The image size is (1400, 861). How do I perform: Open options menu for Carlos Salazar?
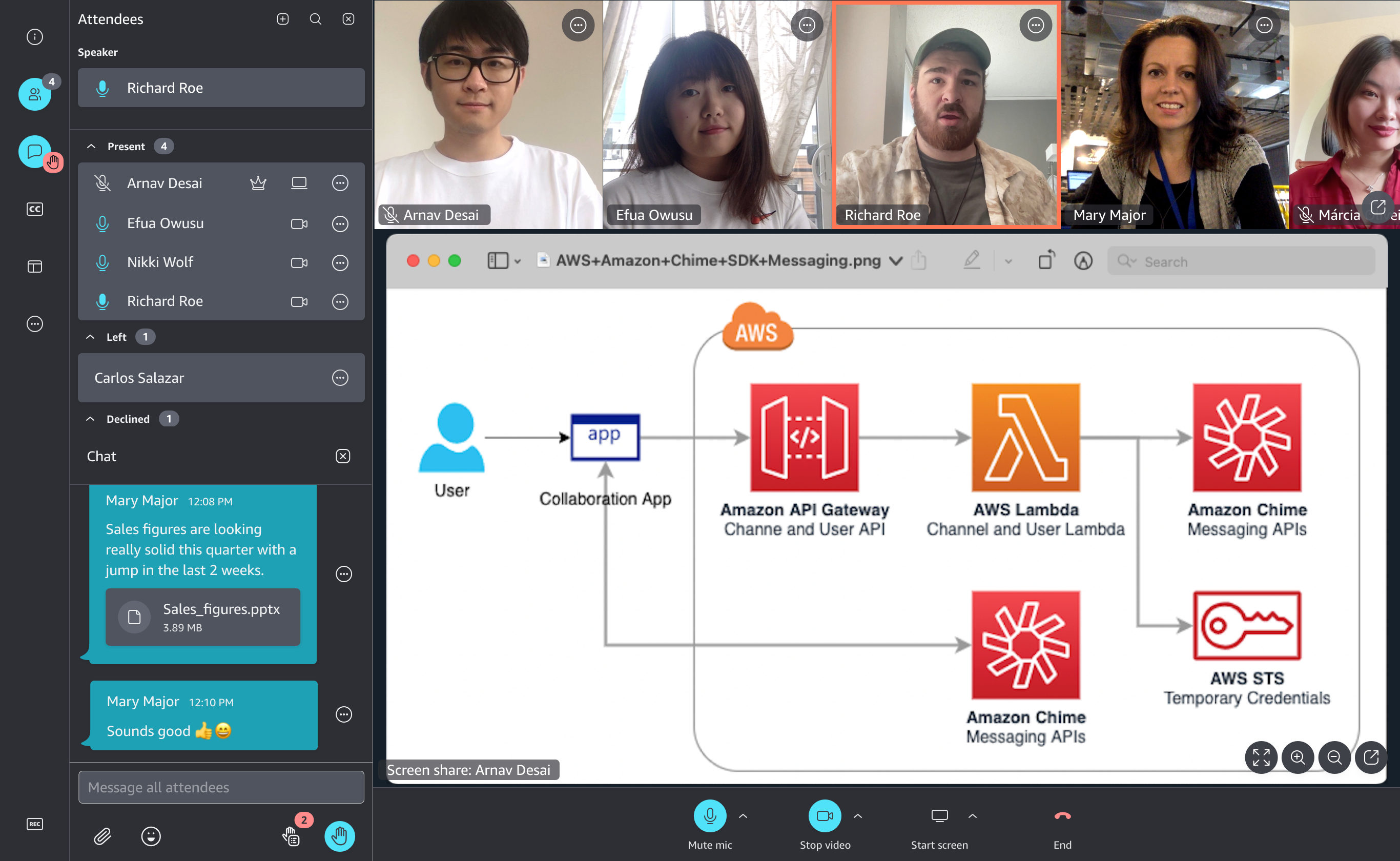pos(341,378)
